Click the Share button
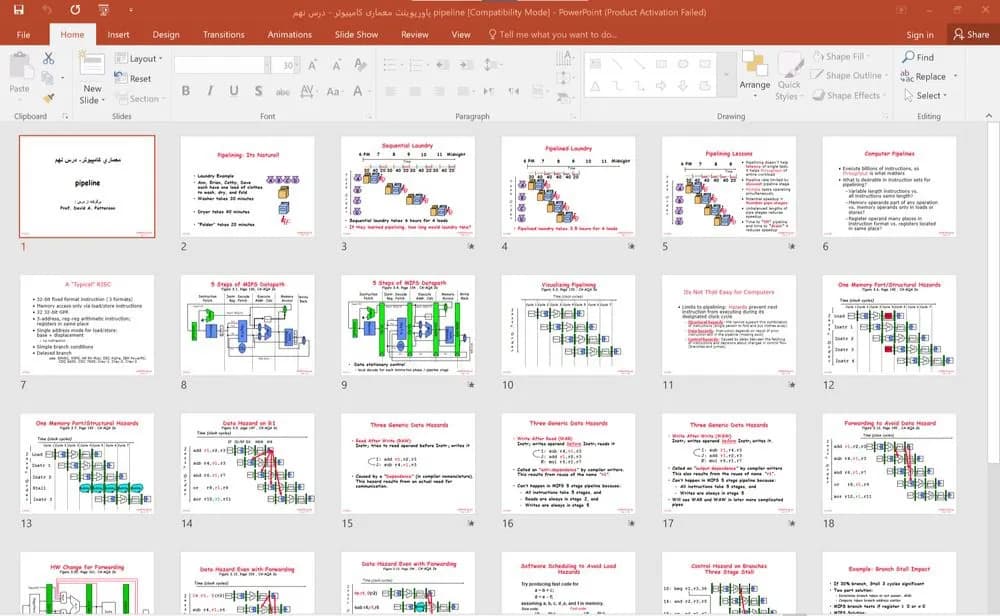 pos(971,34)
